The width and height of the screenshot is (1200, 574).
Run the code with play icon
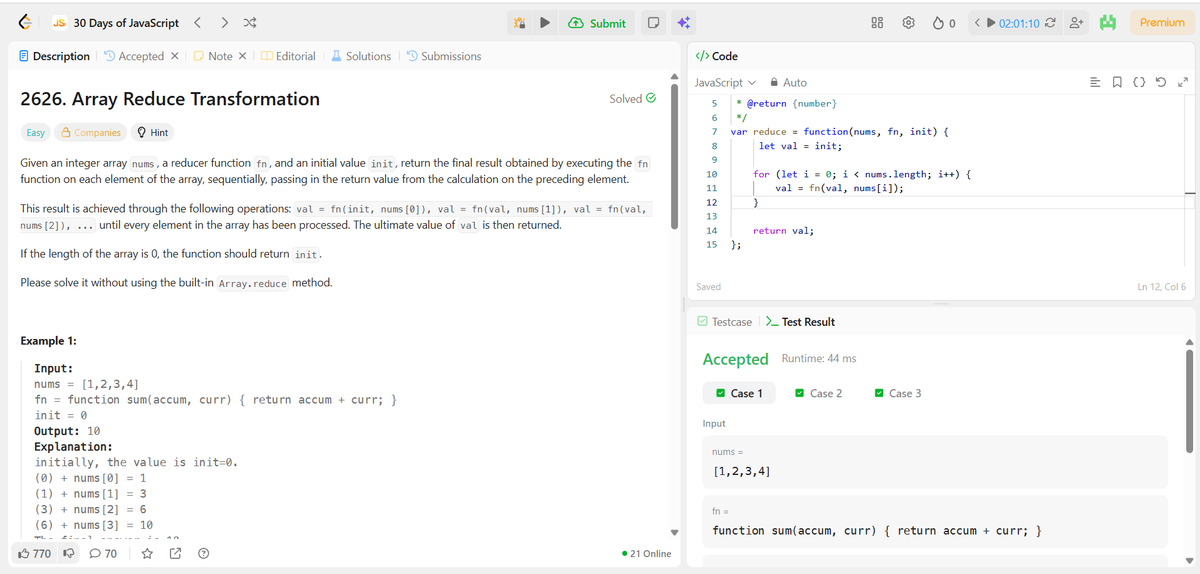coord(545,22)
